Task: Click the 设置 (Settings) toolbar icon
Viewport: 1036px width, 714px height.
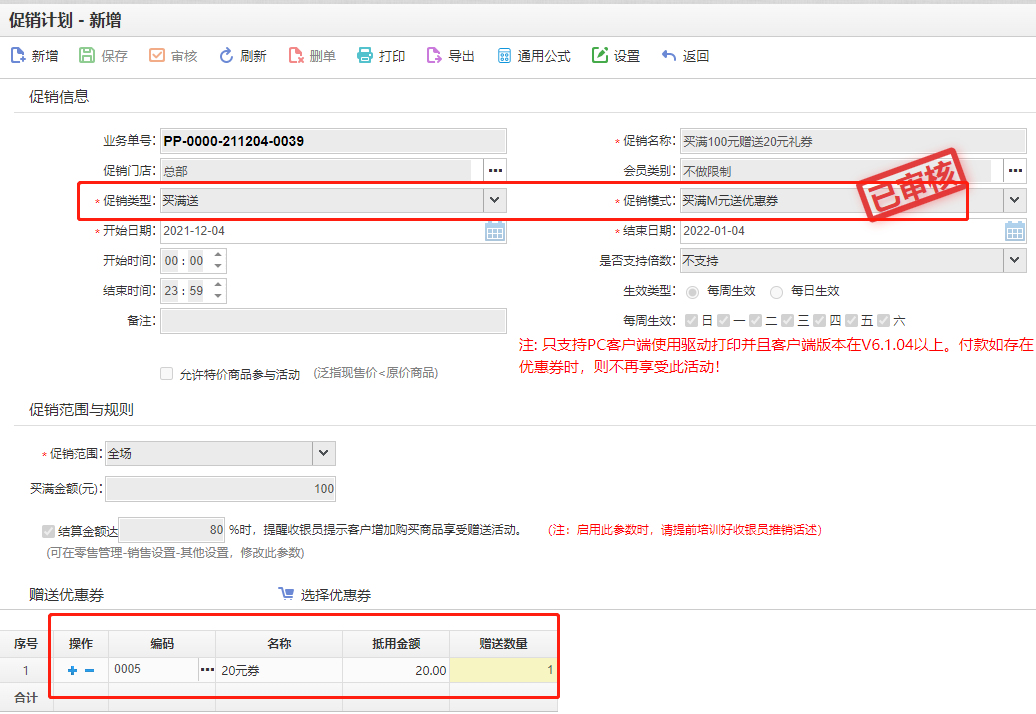Action: pos(600,56)
